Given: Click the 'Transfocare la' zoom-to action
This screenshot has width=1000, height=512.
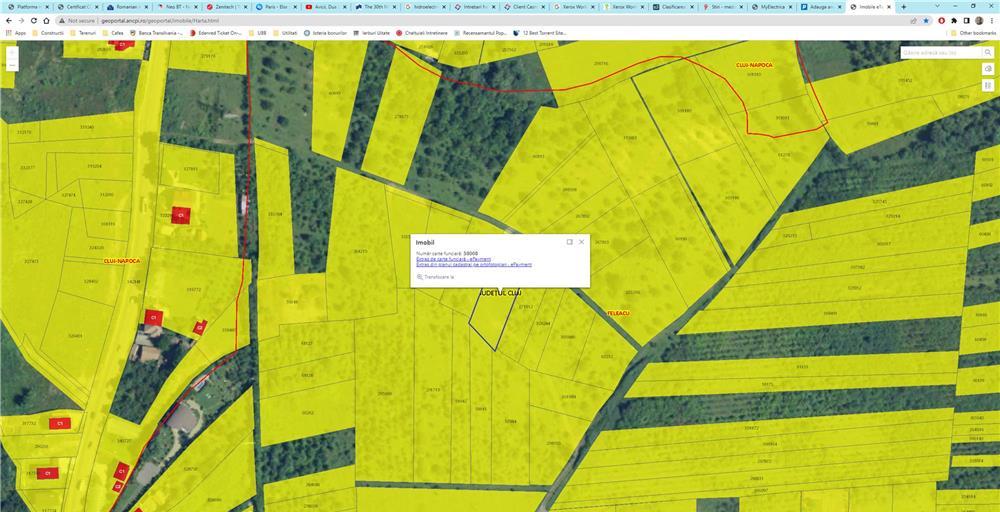Looking at the screenshot, I should (x=435, y=277).
